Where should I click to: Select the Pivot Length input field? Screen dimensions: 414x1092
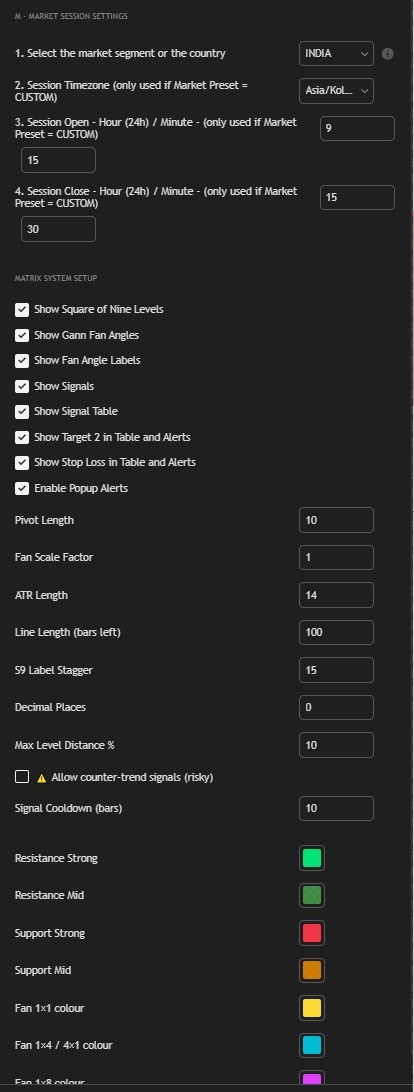coord(337,520)
